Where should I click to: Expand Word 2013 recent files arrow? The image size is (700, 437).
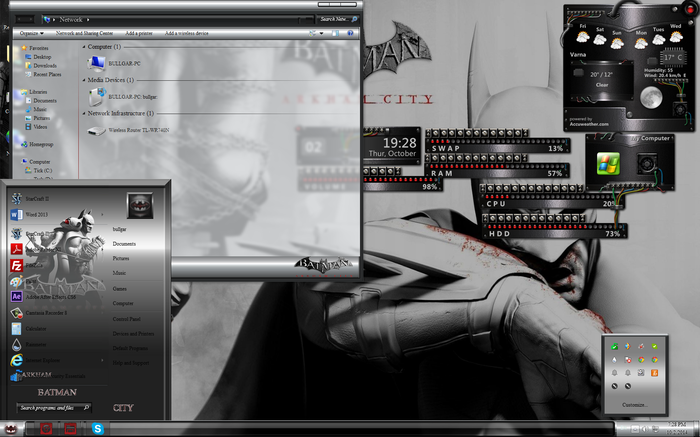[102, 215]
